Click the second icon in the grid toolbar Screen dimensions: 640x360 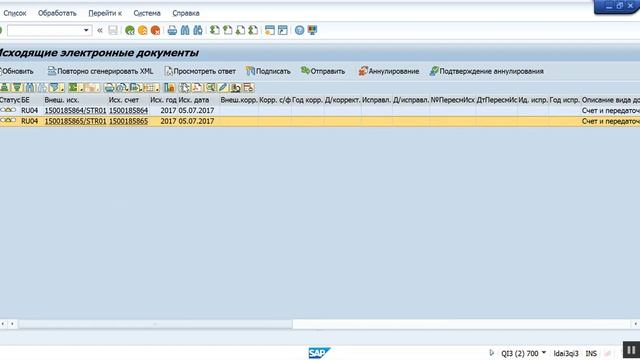click(x=17, y=87)
